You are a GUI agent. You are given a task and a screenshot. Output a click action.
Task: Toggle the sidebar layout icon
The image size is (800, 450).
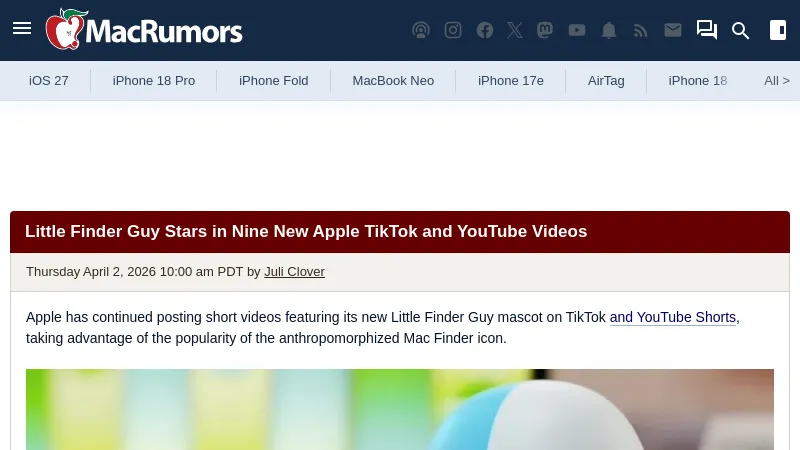(x=778, y=30)
